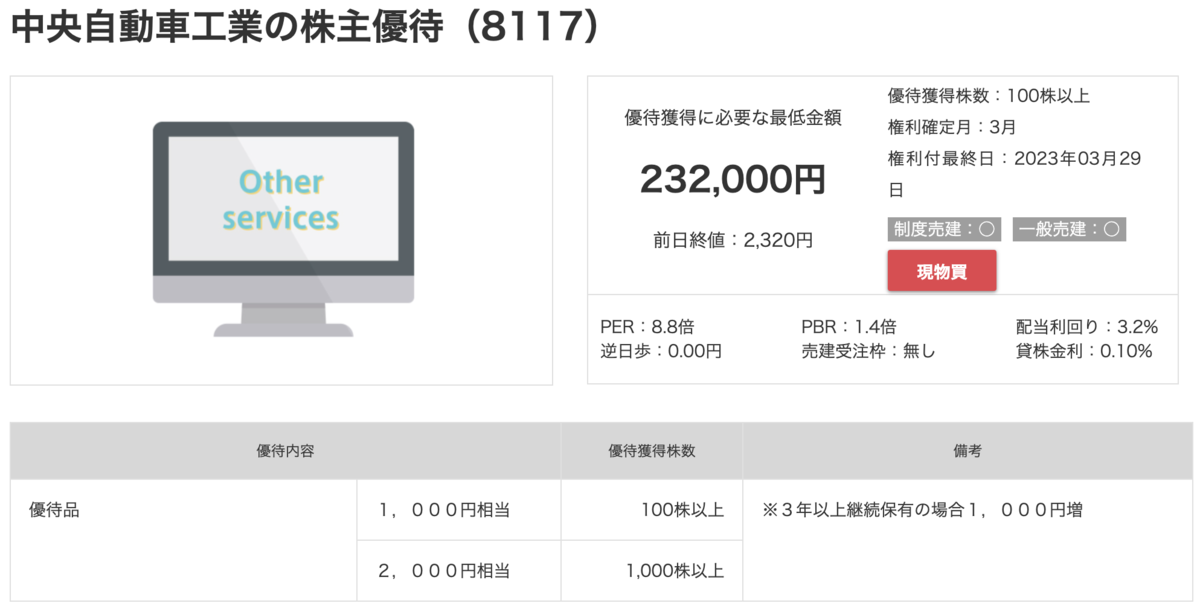Viewport: 1200px width, 612px height.
Task: Click the ※3年以上継続保有 remark text
Action: point(922,510)
